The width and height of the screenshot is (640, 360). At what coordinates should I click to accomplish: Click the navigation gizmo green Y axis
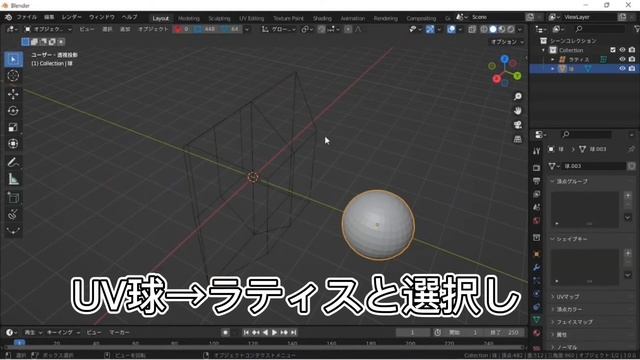coord(518,76)
